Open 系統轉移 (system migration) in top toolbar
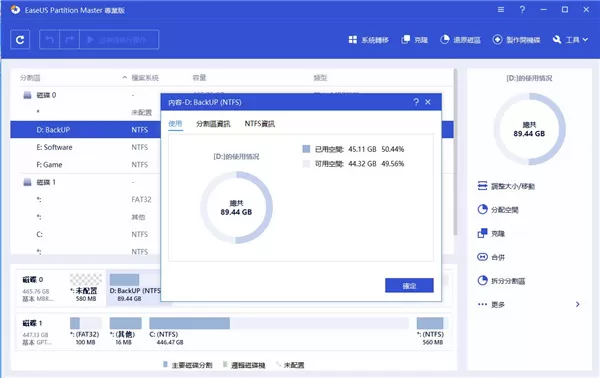This screenshot has width=600, height=378. [368, 40]
